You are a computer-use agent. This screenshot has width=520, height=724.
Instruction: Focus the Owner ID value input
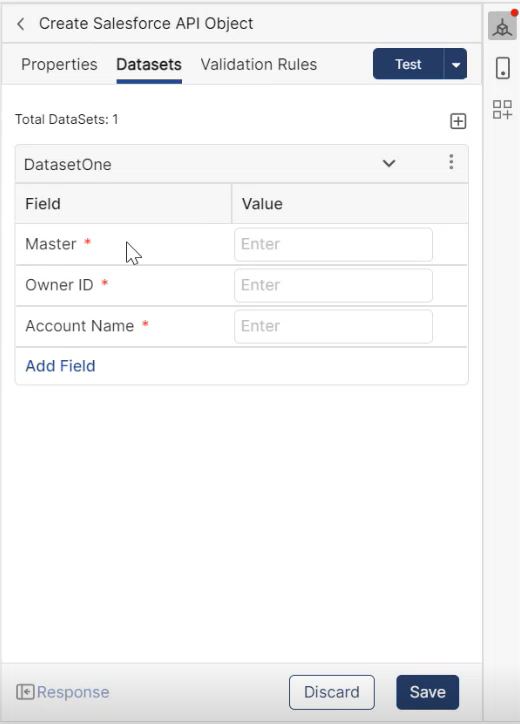(333, 285)
